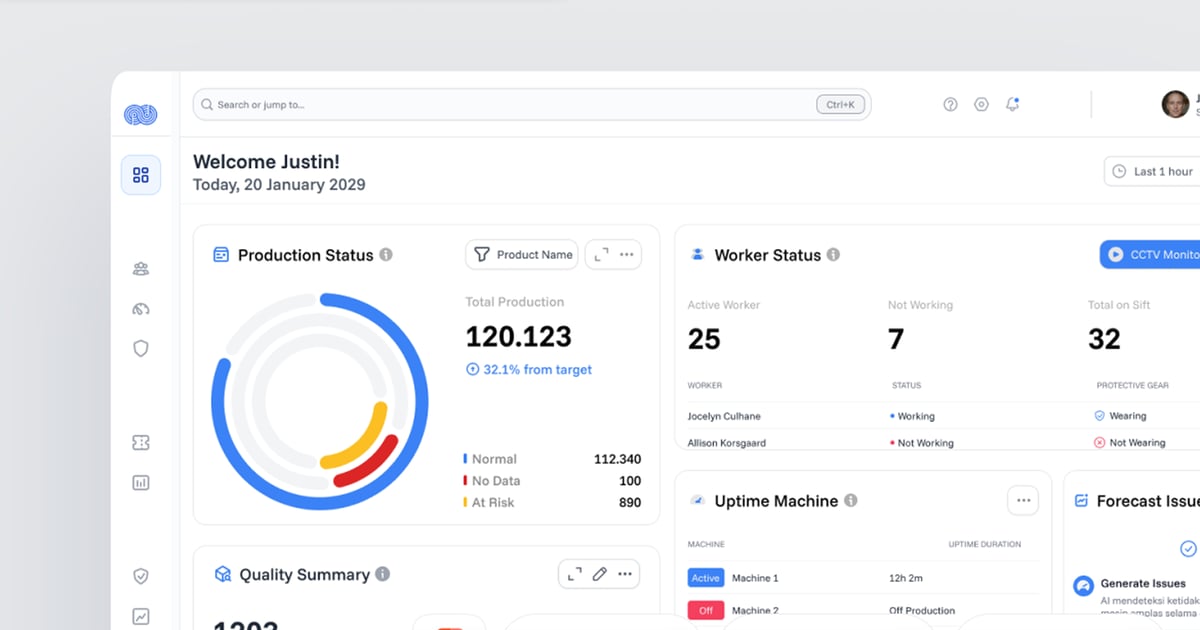
Task: Click the Production Status info icon
Action: coord(386,255)
